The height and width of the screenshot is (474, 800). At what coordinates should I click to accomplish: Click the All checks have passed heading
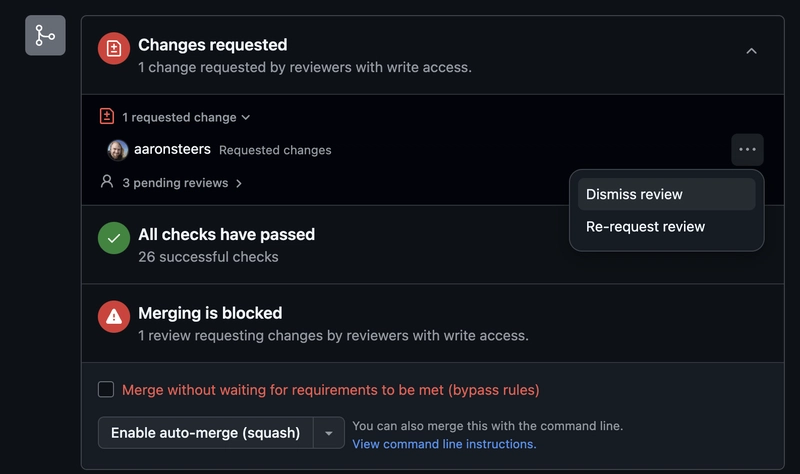tap(227, 234)
